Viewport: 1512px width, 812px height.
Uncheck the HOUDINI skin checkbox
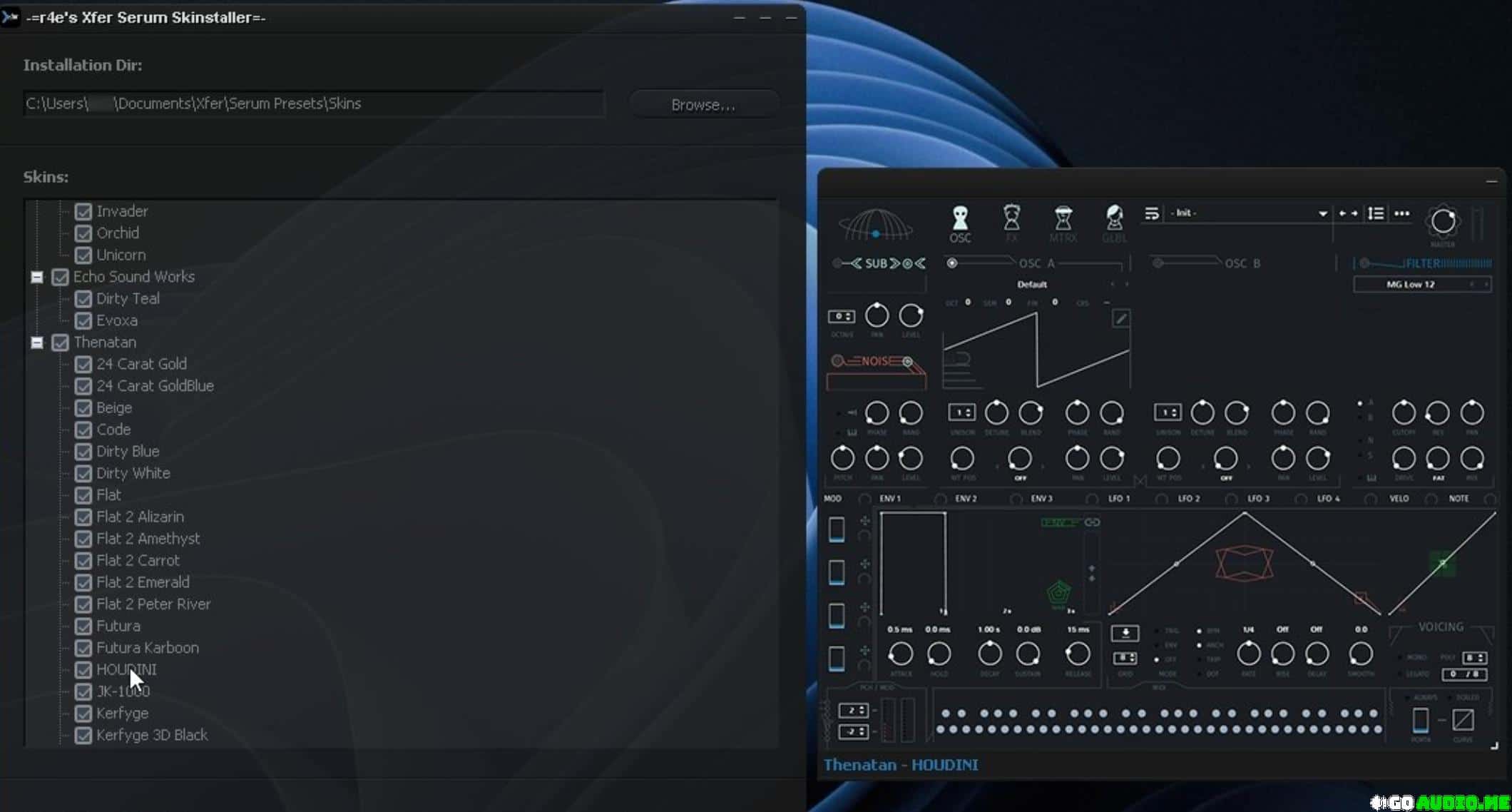(x=83, y=670)
